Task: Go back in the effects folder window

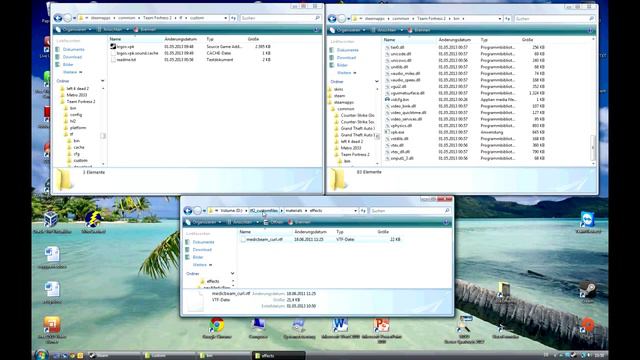Action: pyautogui.click(x=188, y=211)
